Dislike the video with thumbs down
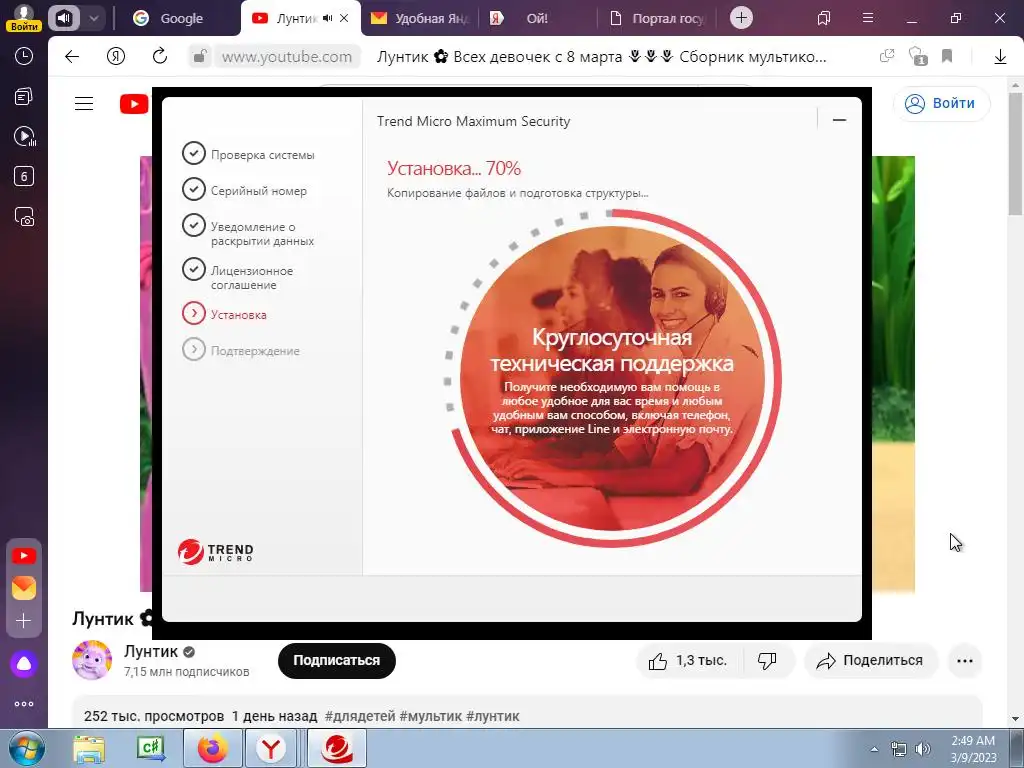 [x=767, y=661]
